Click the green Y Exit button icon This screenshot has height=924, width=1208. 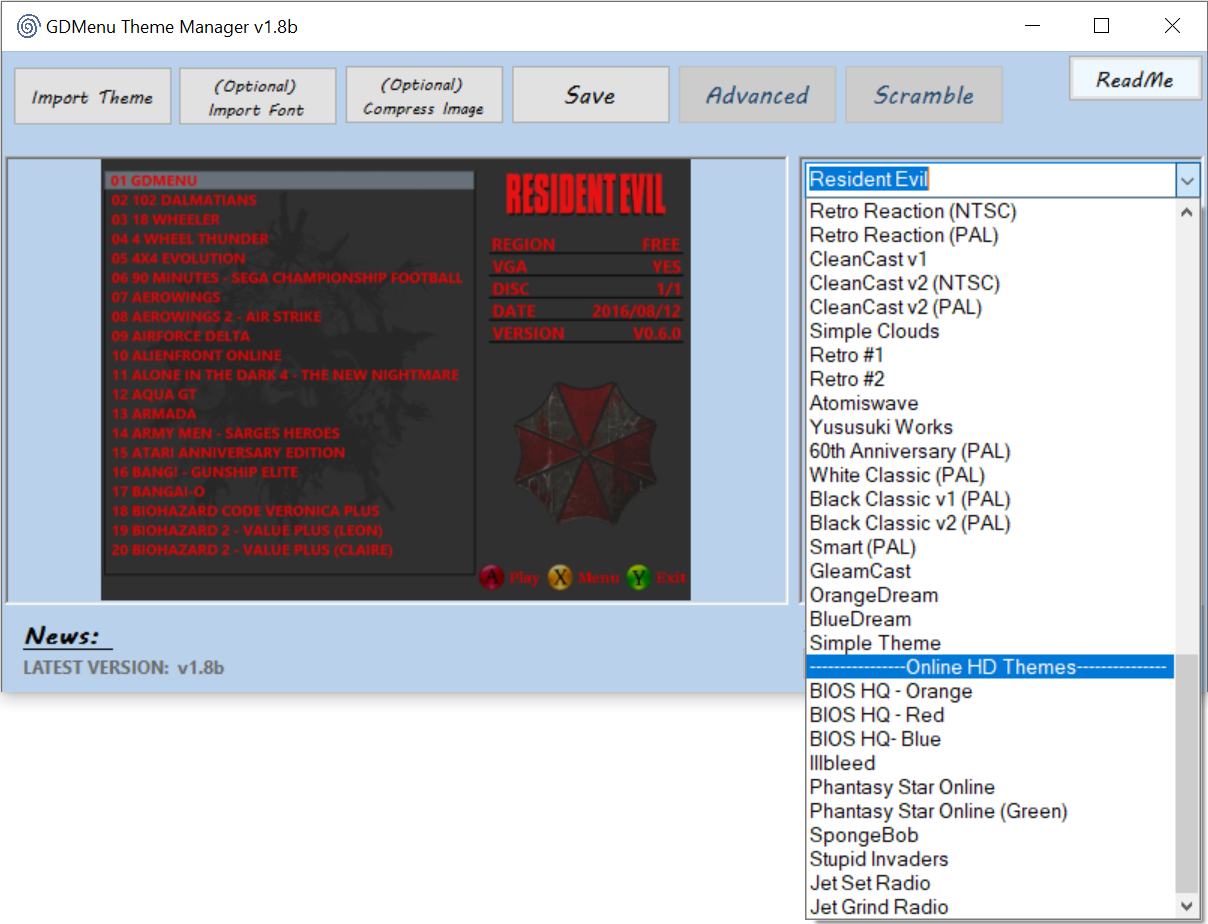pos(638,577)
